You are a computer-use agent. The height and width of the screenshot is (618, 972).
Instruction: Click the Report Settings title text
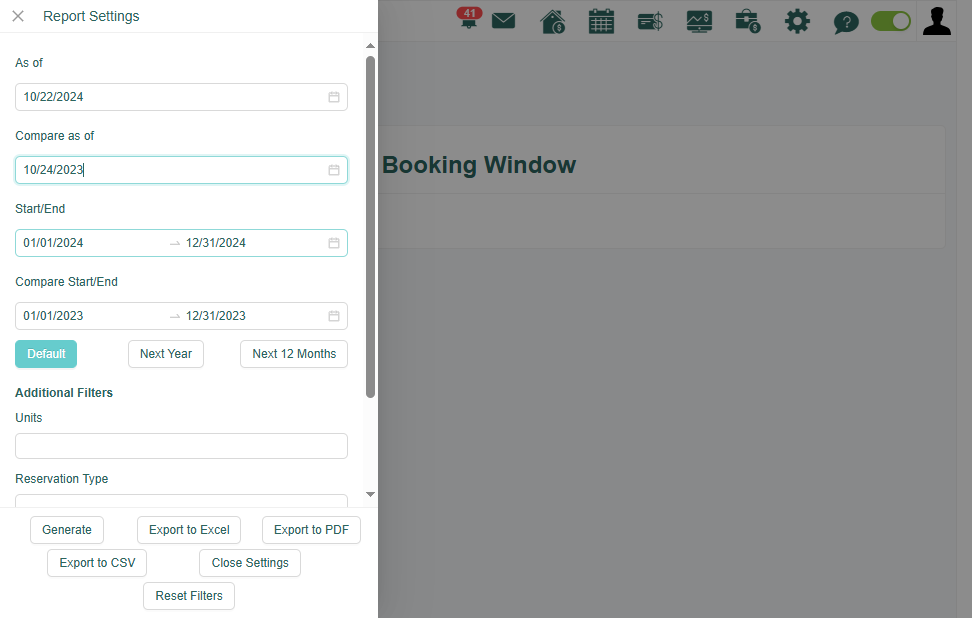pos(91,16)
